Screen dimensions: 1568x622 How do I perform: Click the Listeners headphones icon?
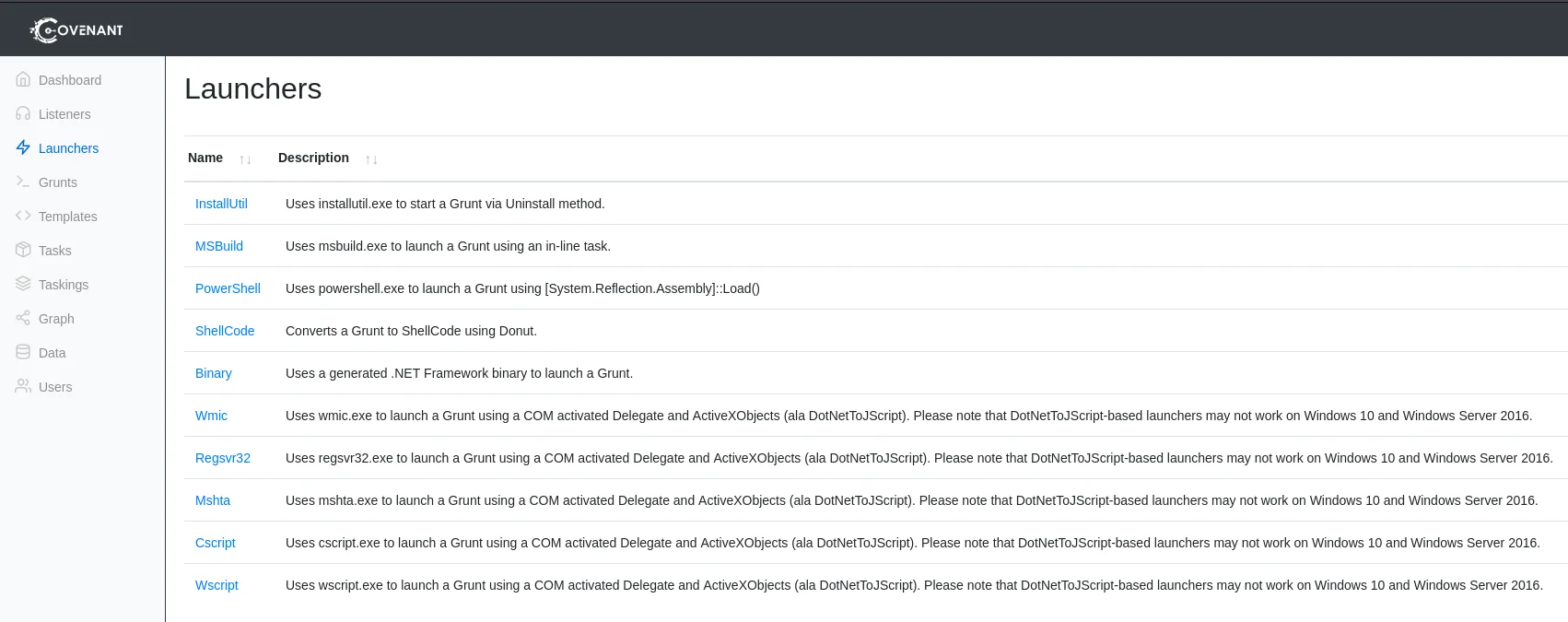(x=23, y=114)
